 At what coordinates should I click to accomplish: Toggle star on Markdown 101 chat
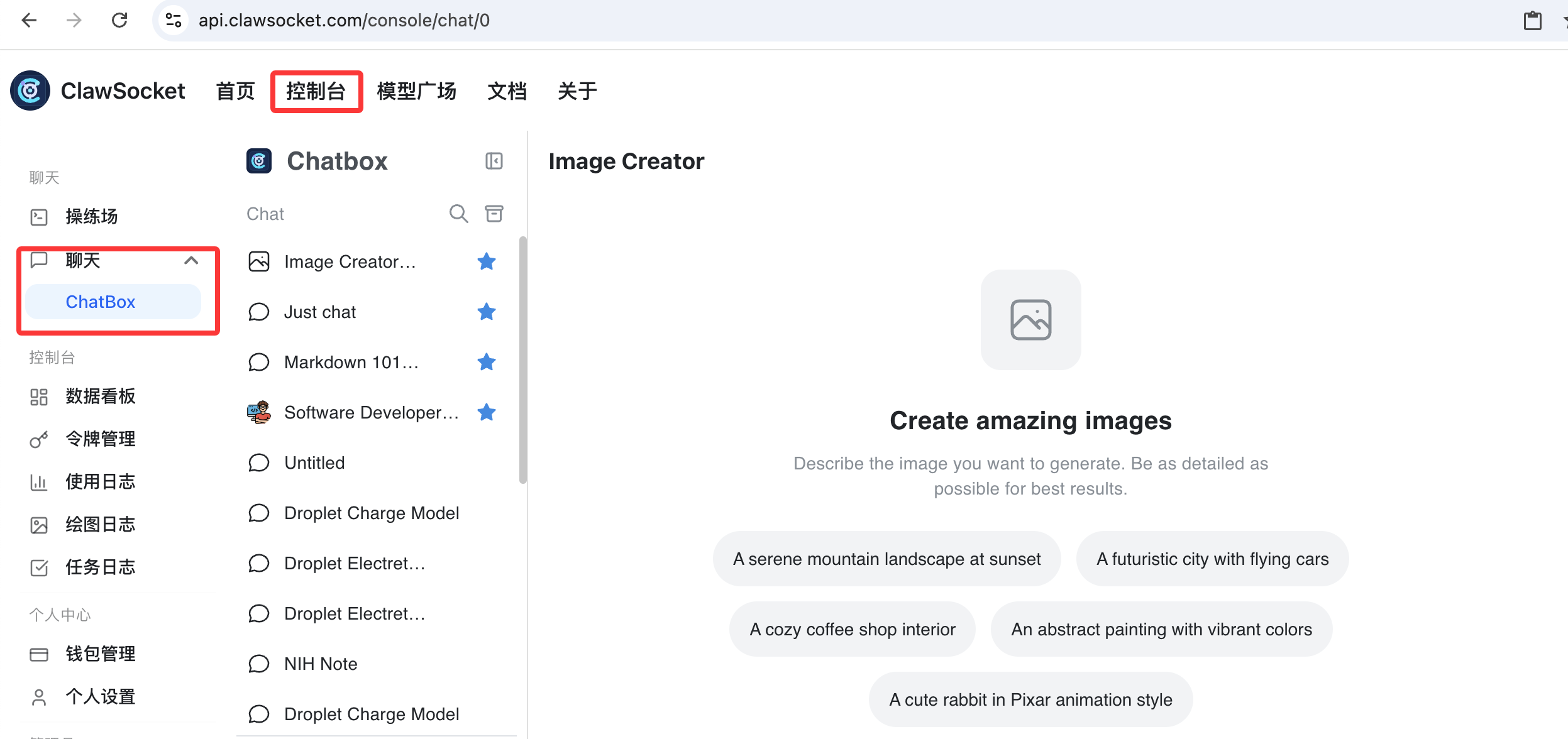point(487,362)
